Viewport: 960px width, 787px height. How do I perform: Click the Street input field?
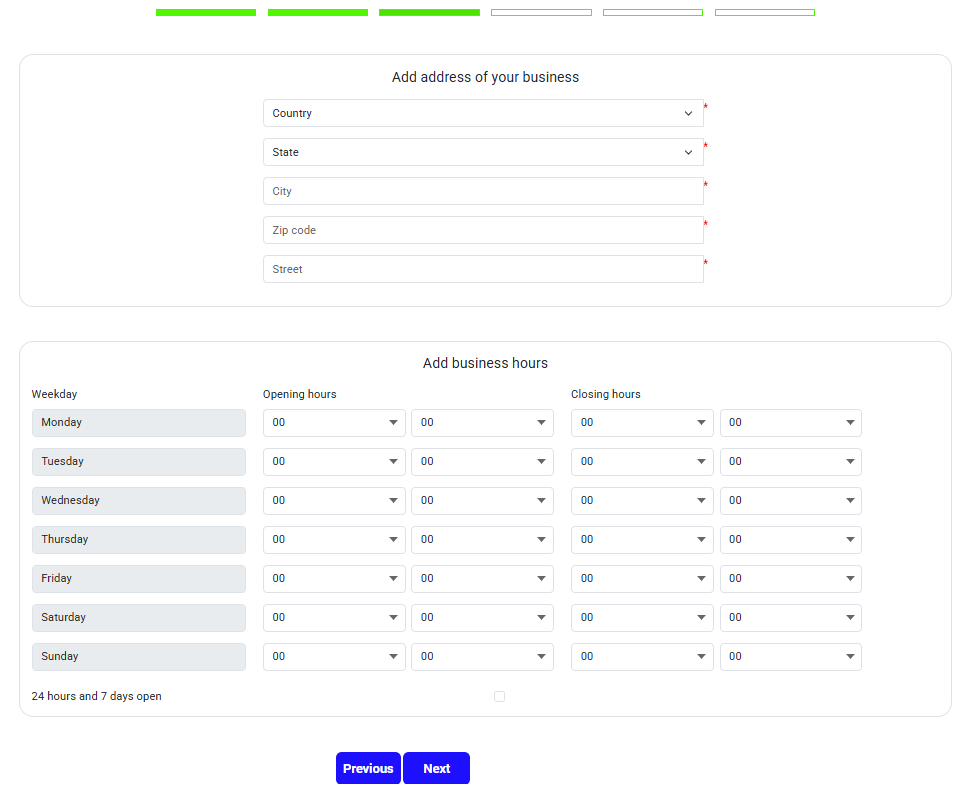pos(483,269)
